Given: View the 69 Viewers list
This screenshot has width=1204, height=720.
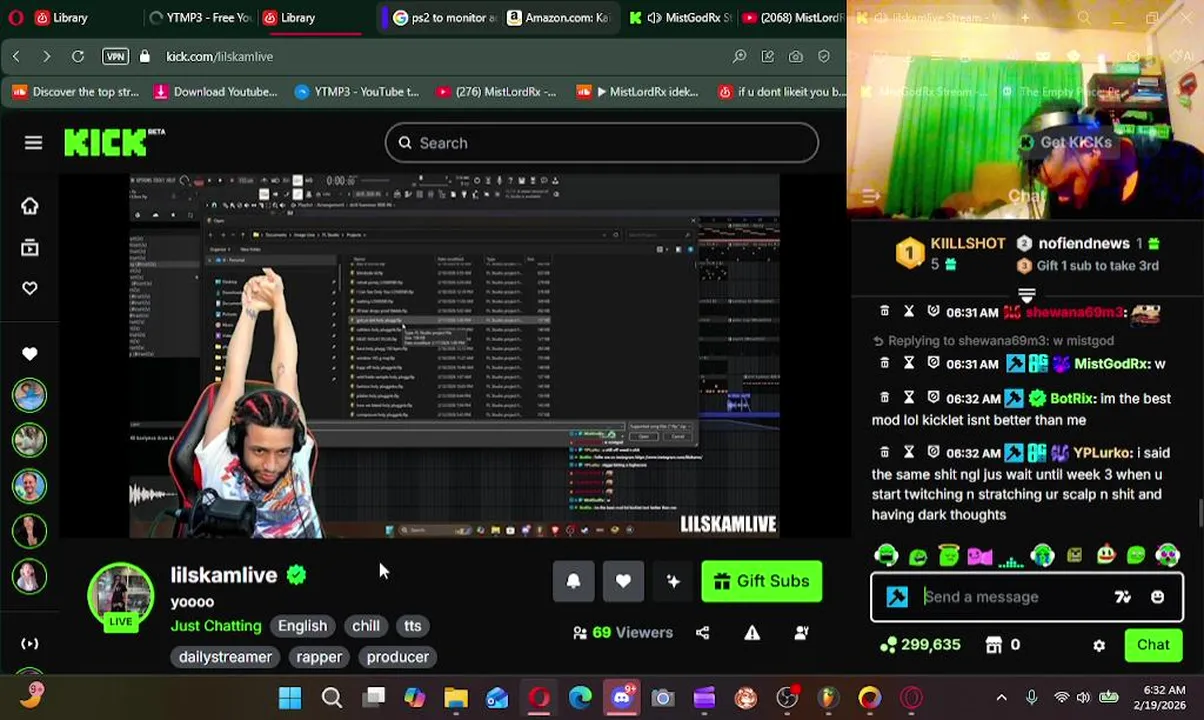Looking at the screenshot, I should pyautogui.click(x=623, y=632).
